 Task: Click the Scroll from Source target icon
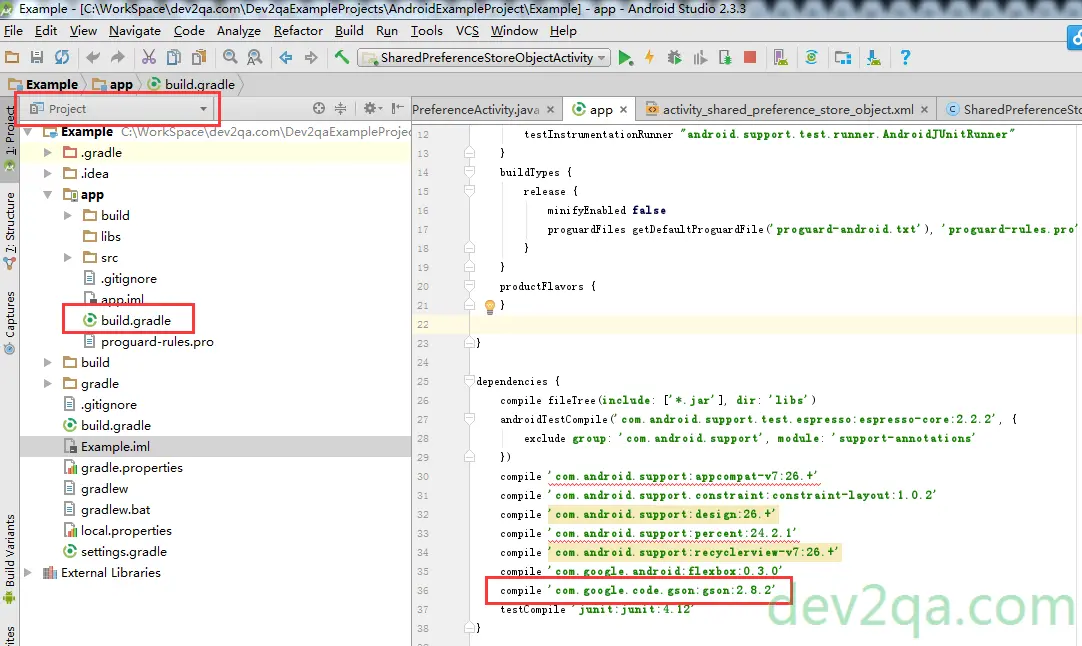[x=318, y=108]
